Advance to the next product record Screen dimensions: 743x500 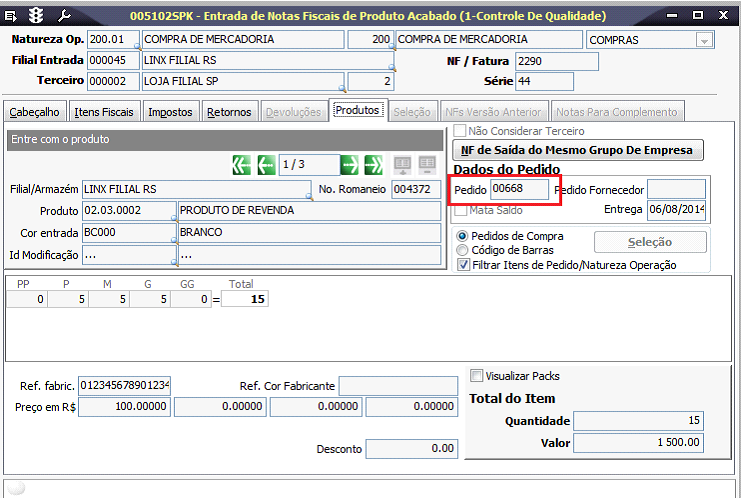click(349, 164)
